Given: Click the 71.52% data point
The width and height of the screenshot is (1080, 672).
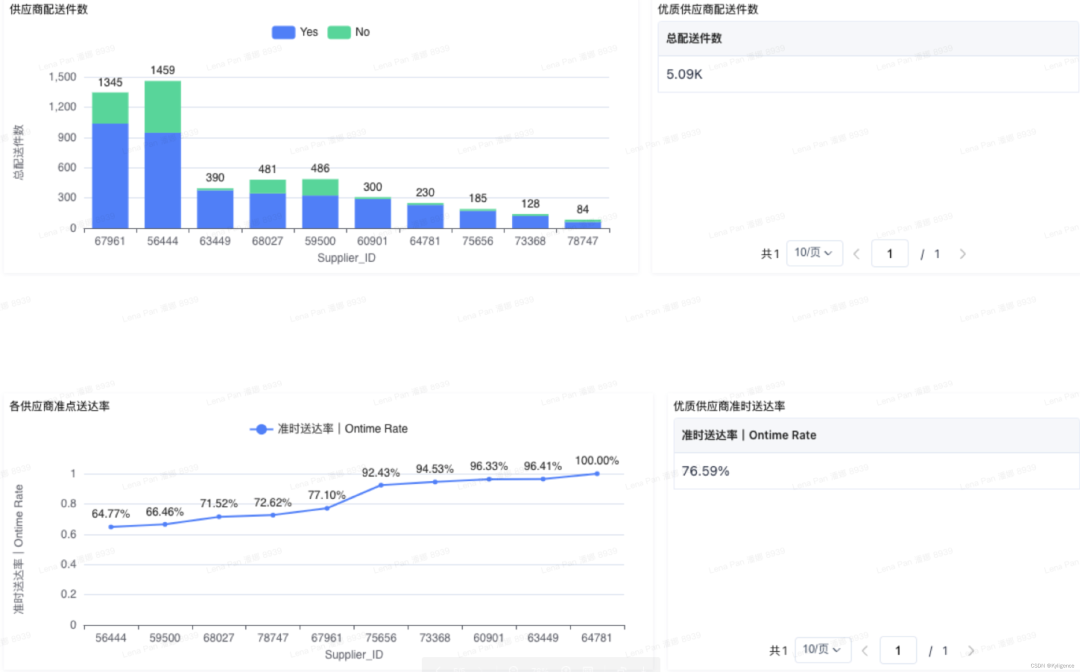Looking at the screenshot, I should pos(219,516).
